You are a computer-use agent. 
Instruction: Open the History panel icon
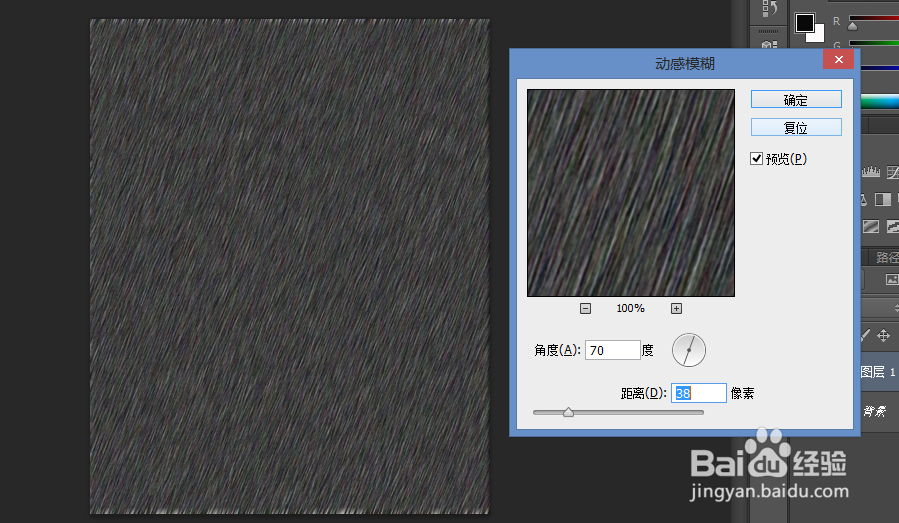[x=769, y=8]
